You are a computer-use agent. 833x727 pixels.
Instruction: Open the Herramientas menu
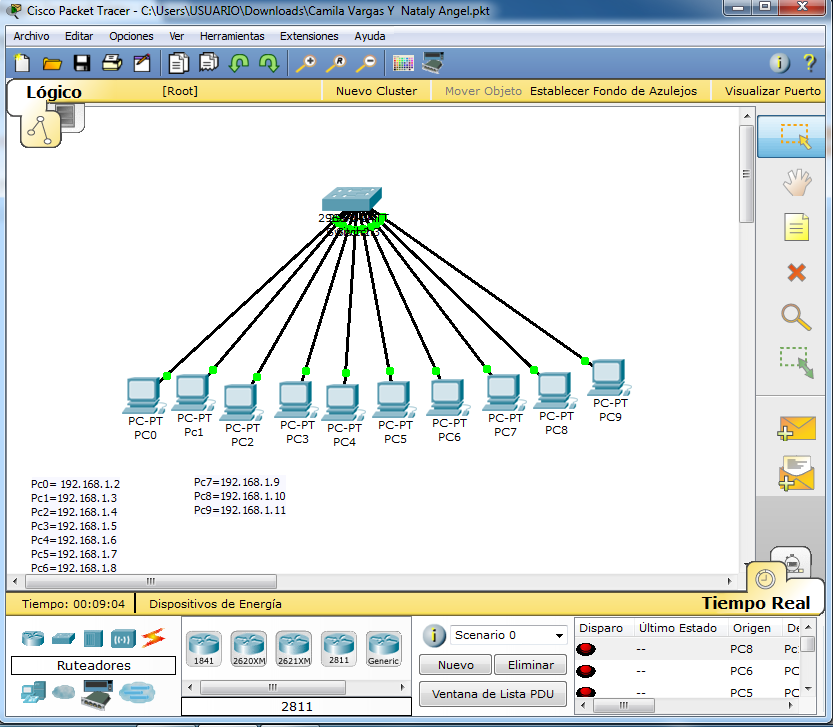tap(232, 35)
